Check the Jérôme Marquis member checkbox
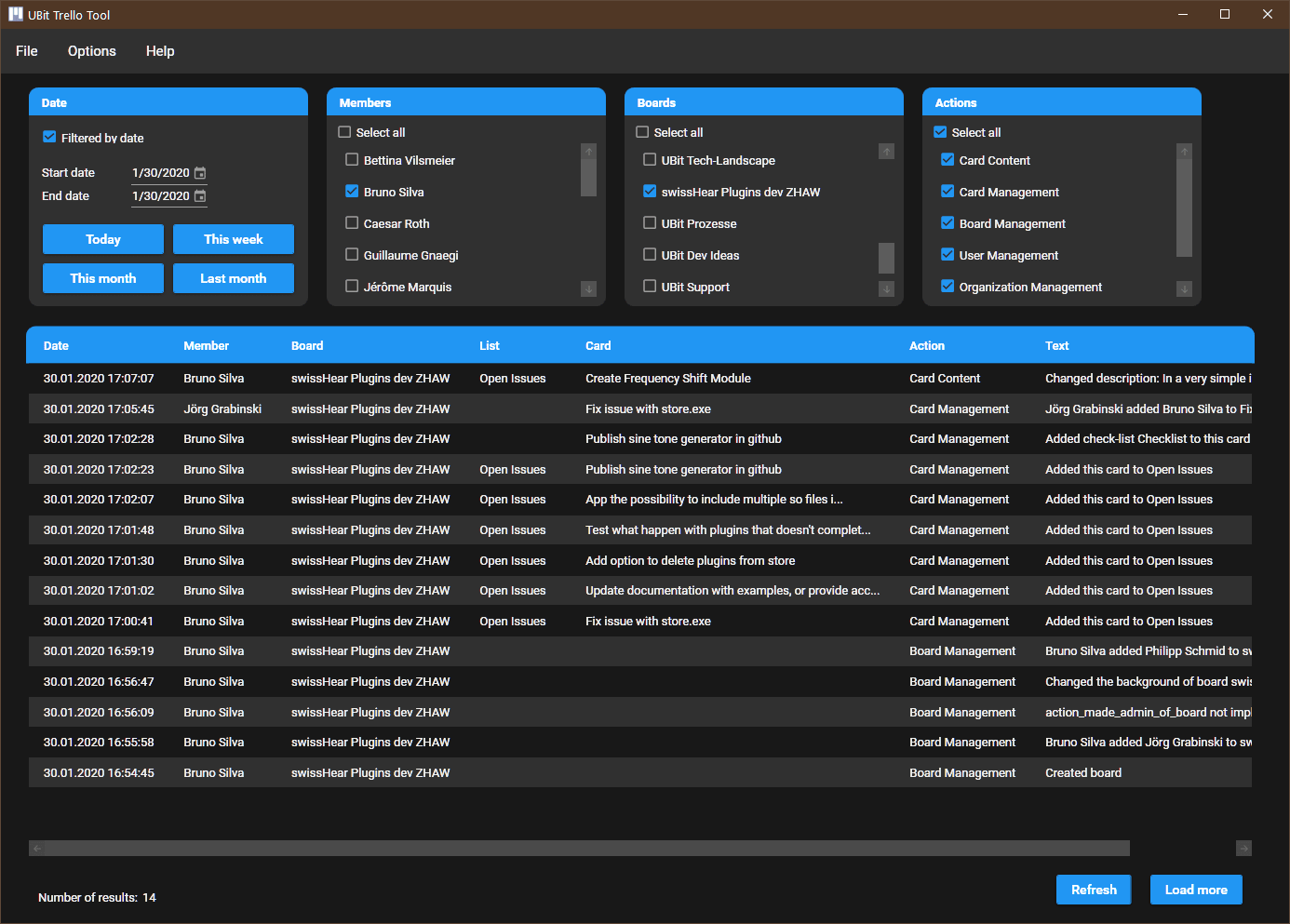Screen dimensions: 1290x924 tap(352, 286)
